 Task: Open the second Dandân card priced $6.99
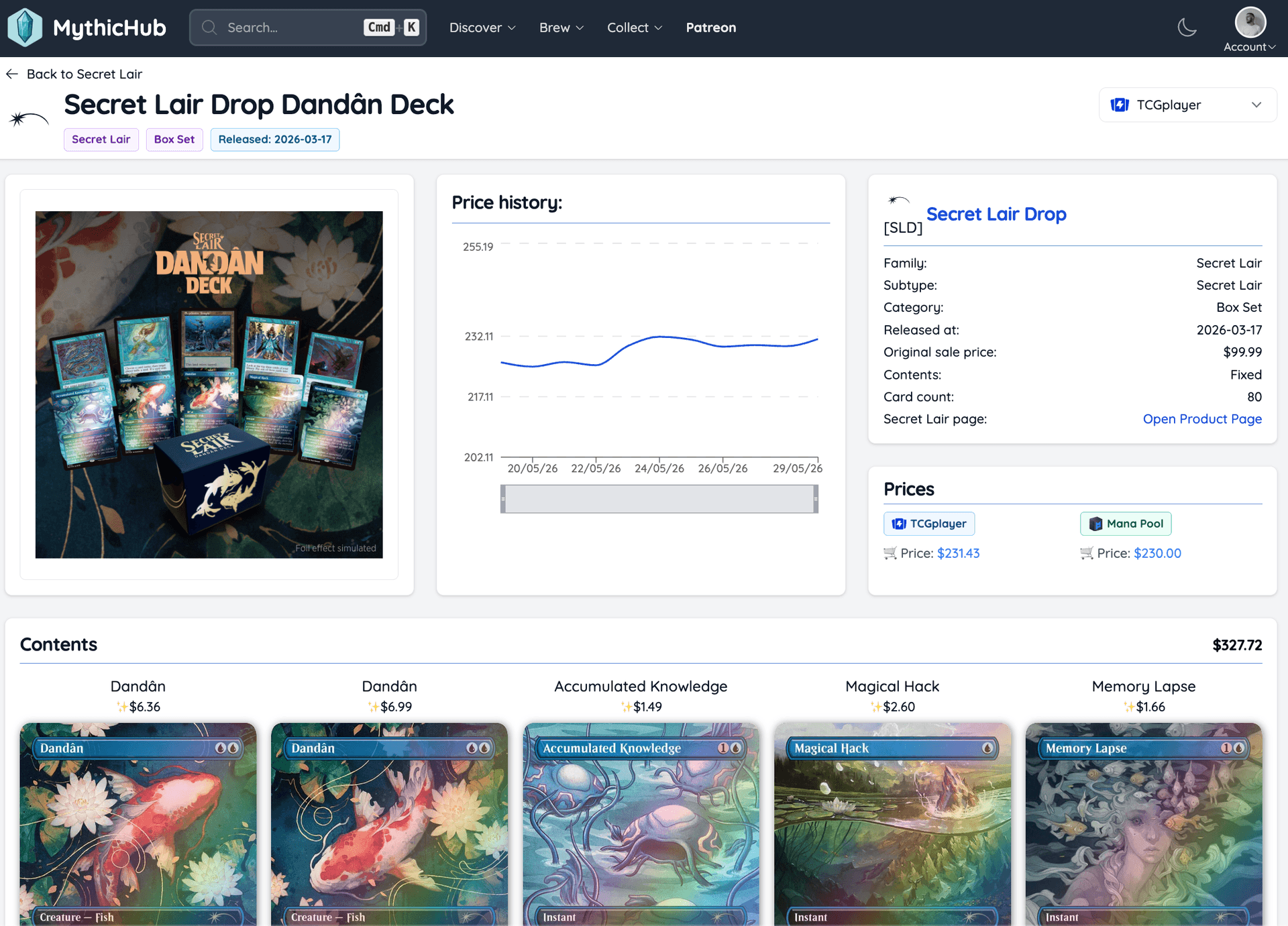[389, 824]
